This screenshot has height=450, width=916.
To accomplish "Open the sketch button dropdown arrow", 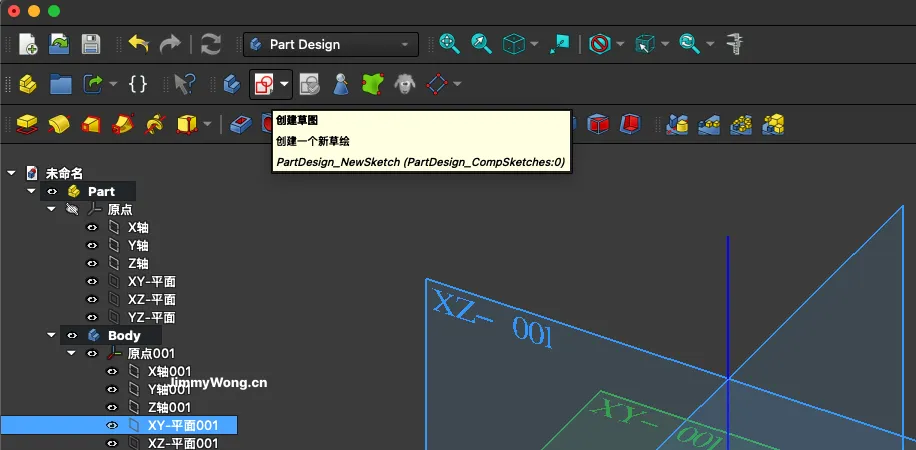I will click(286, 85).
